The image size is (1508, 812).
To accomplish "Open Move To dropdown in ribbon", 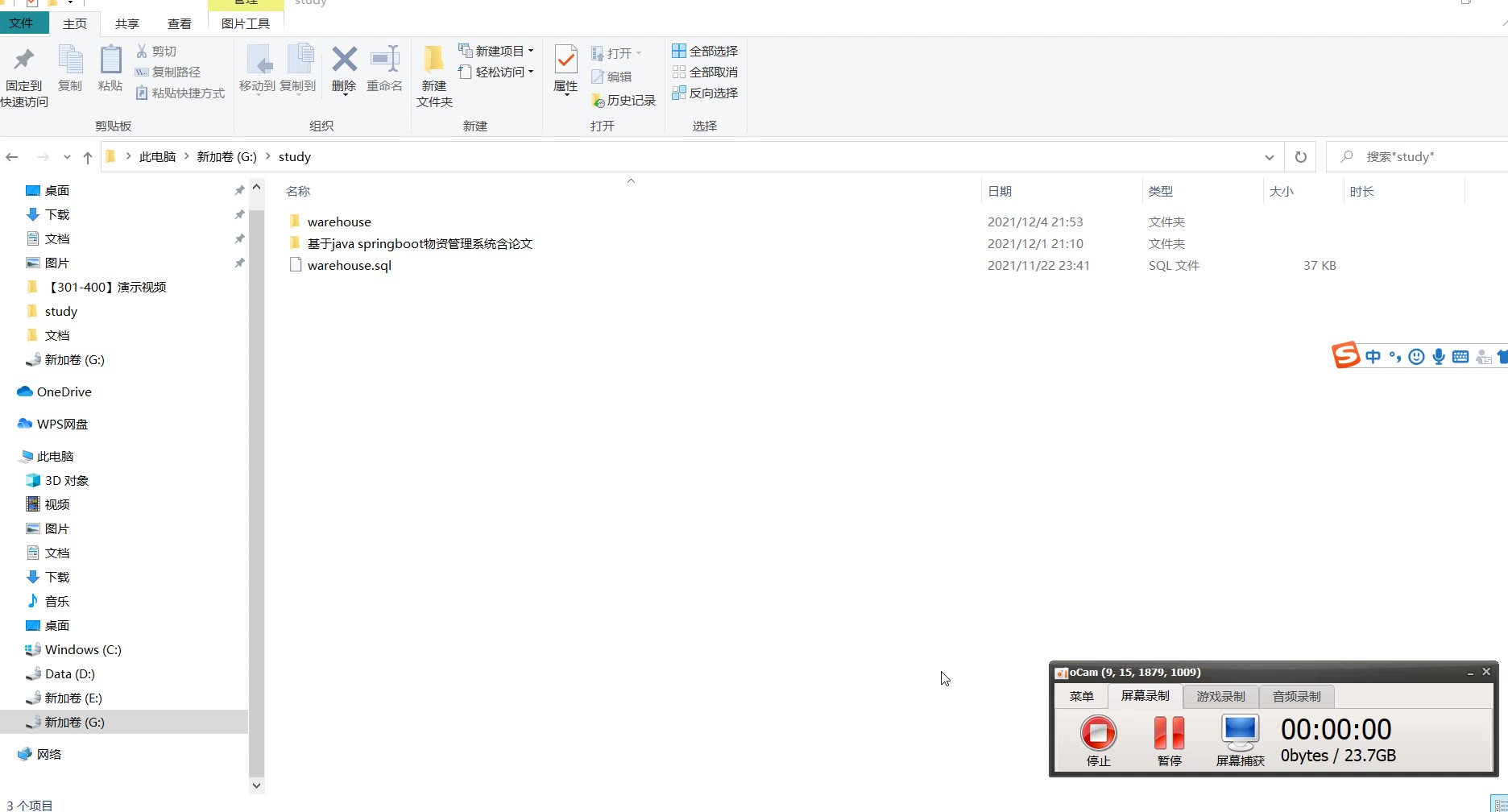I will [258, 95].
